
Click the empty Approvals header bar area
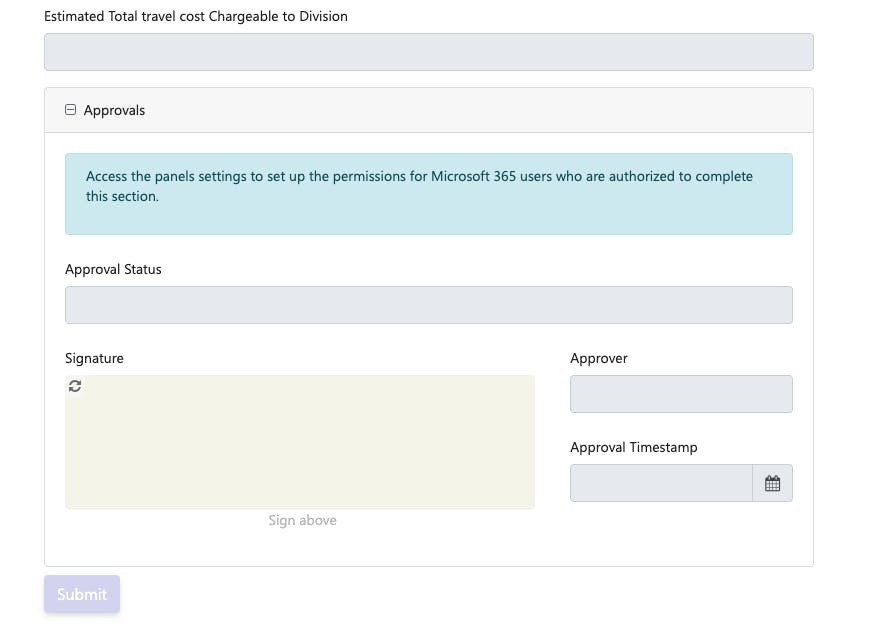(x=480, y=110)
